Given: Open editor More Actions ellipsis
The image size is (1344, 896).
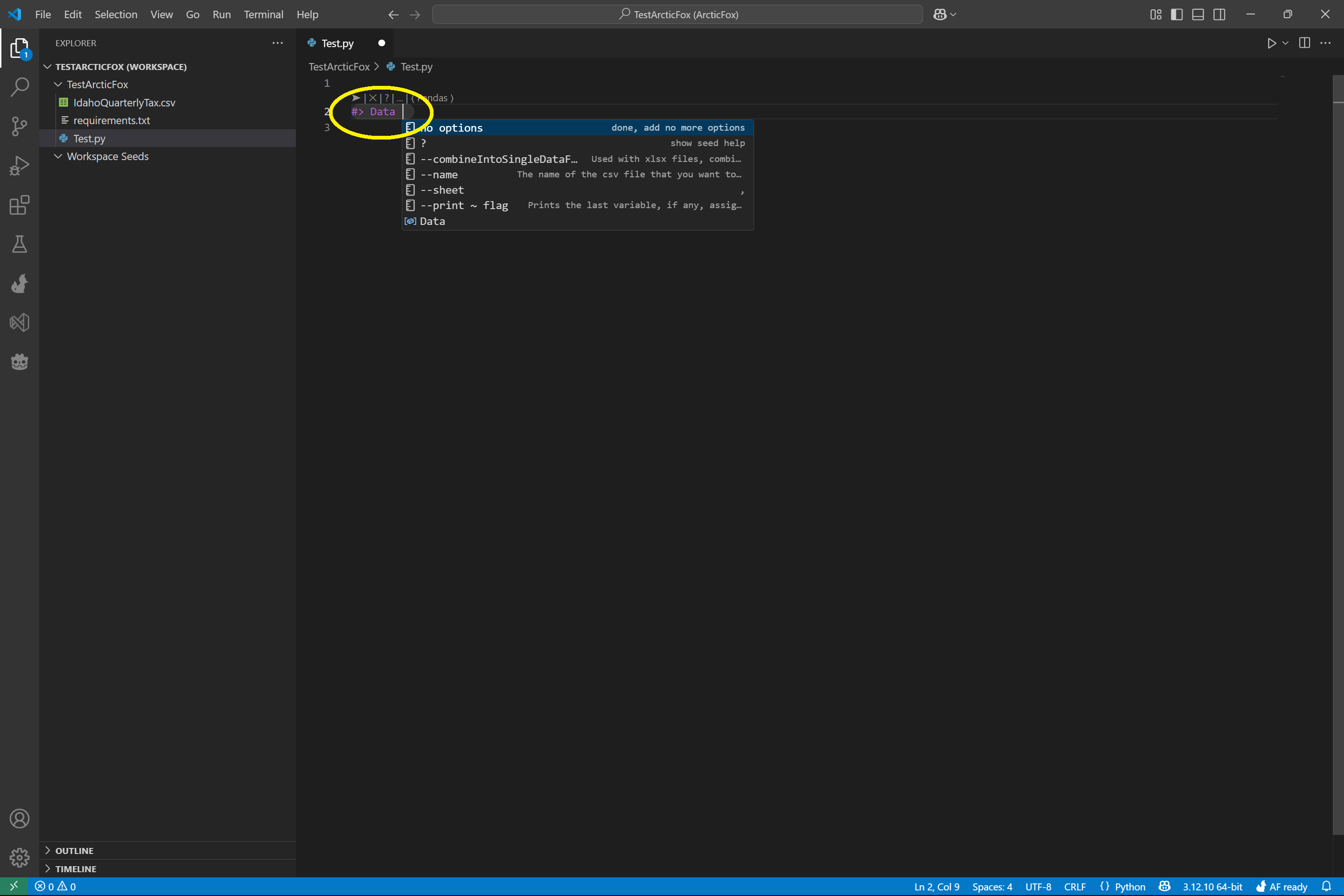Looking at the screenshot, I should [x=1325, y=43].
